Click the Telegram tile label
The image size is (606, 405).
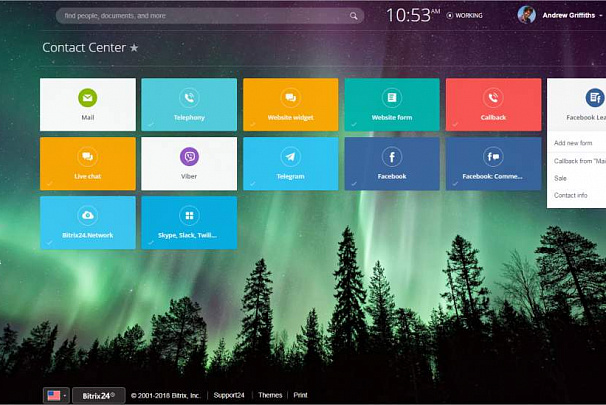(x=290, y=176)
